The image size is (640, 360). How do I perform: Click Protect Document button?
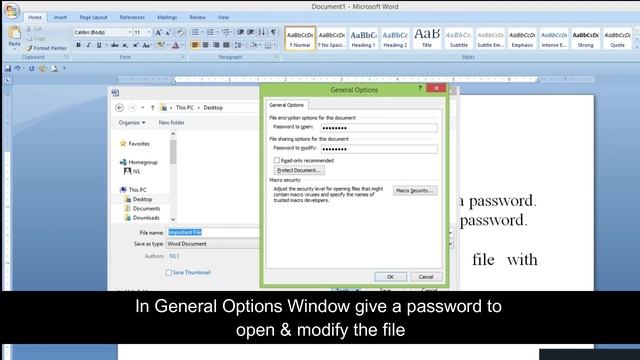(299, 170)
